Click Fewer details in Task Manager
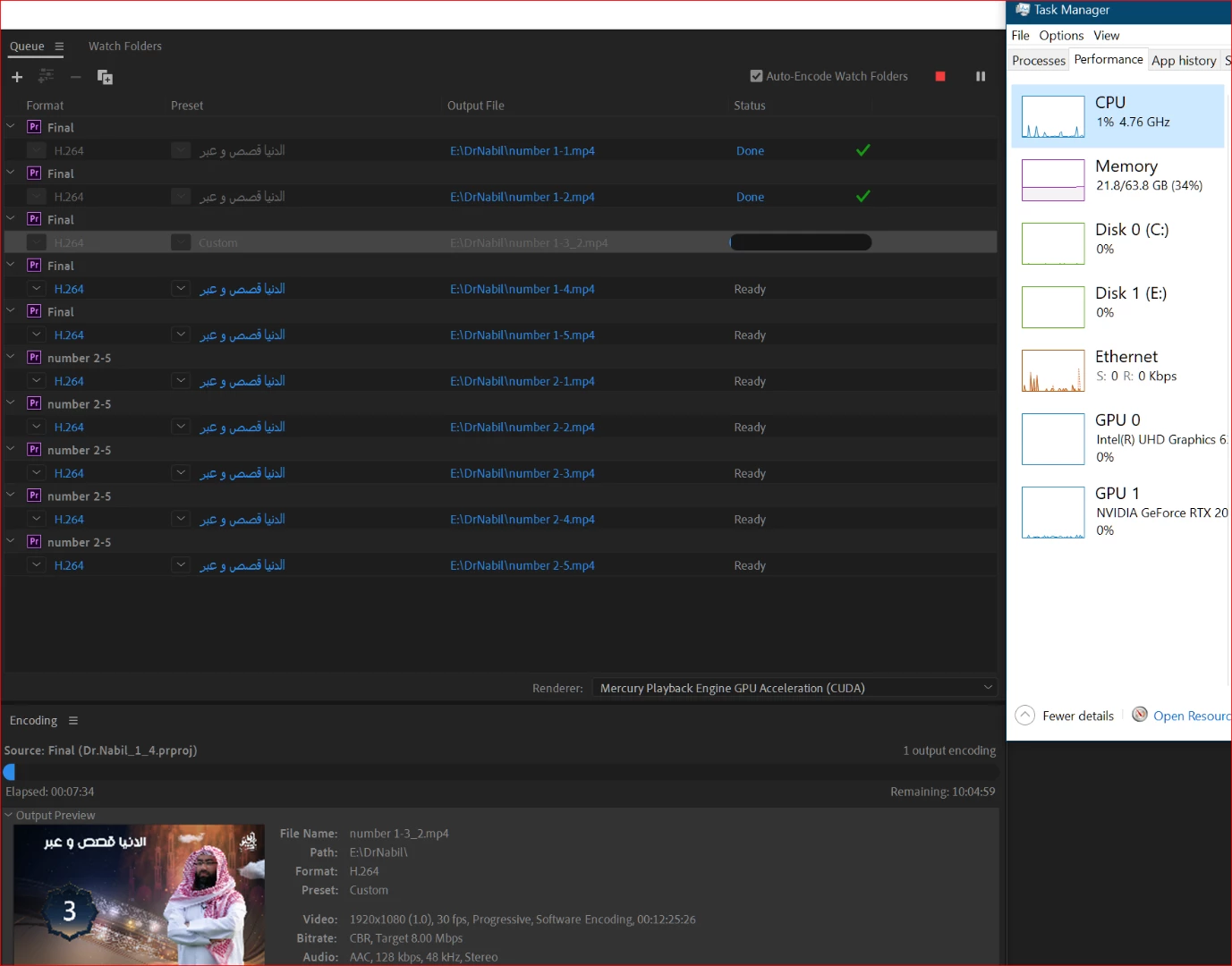The height and width of the screenshot is (966, 1232). (1077, 716)
